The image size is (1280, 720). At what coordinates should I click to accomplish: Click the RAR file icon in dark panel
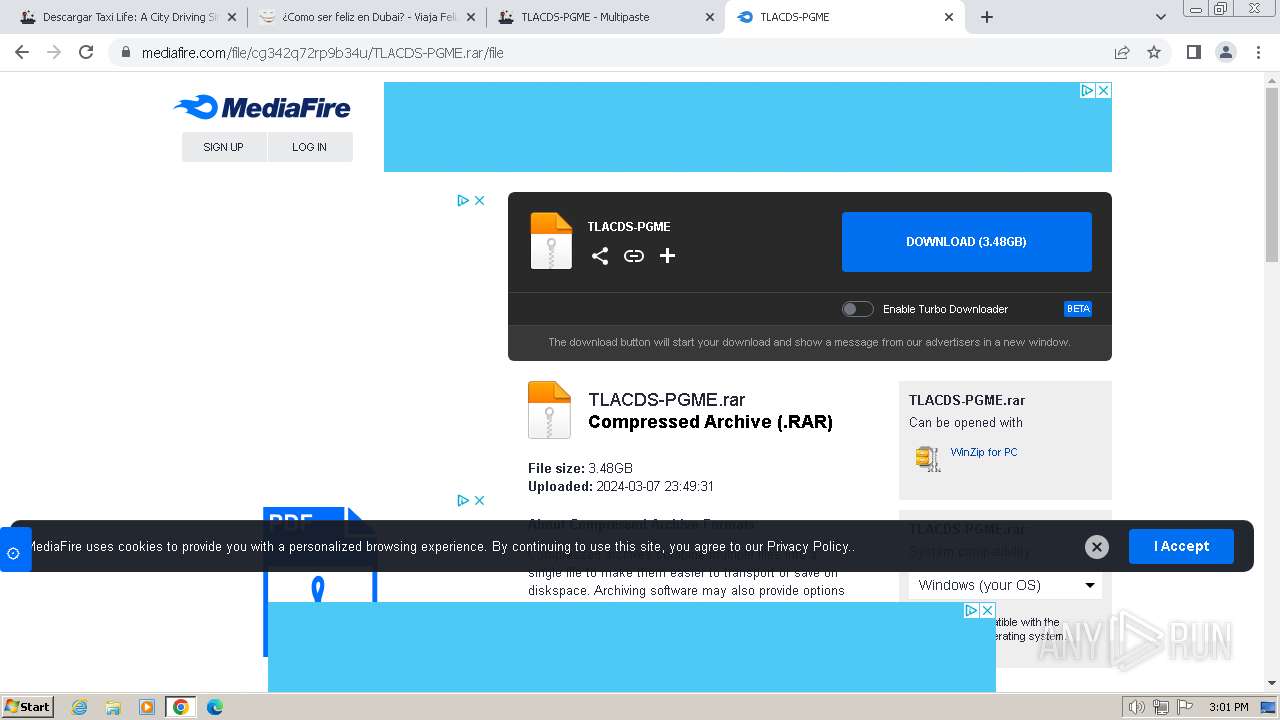coord(551,241)
